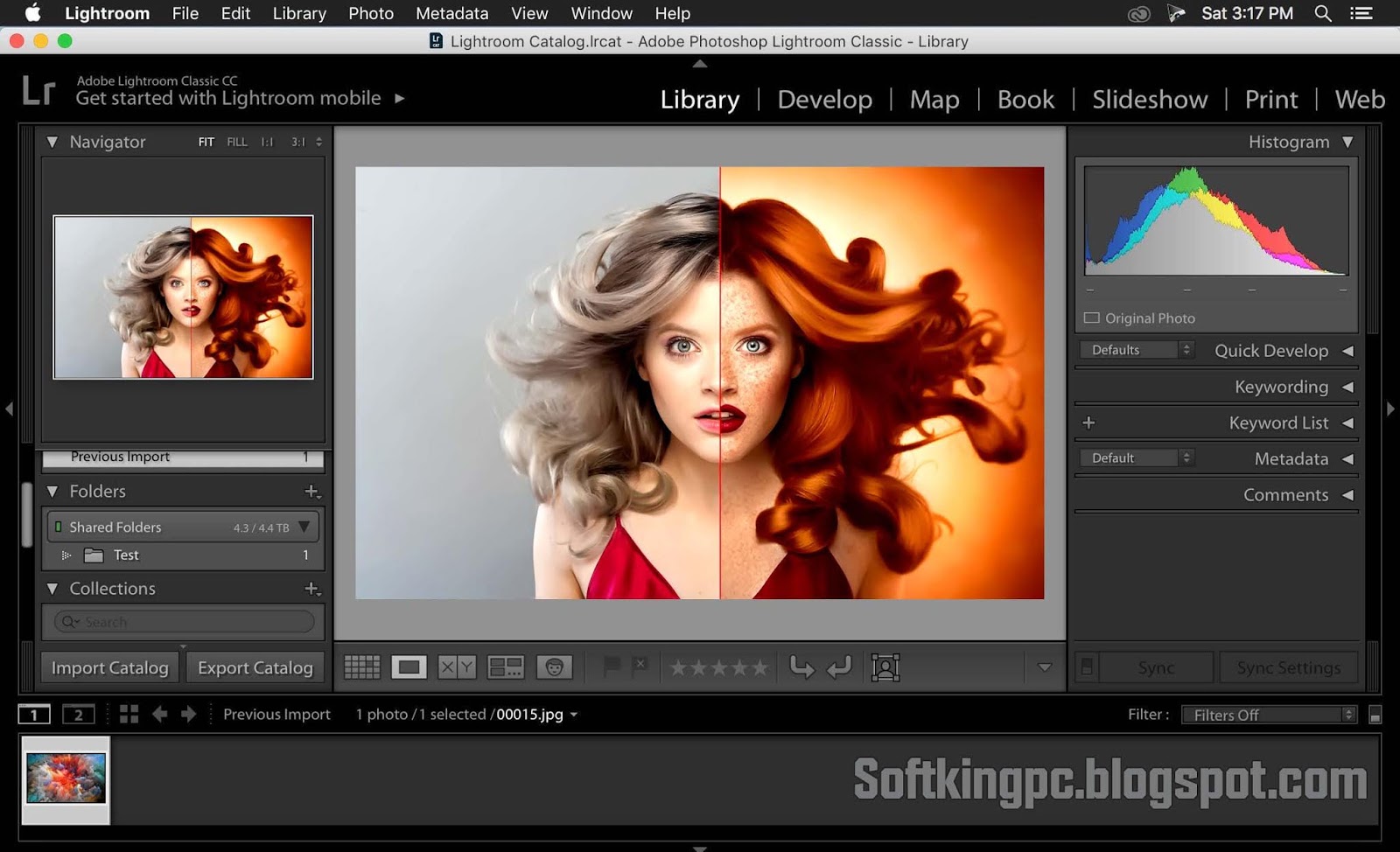Viewport: 1400px width, 852px height.
Task: Collapse the Navigator panel
Action: [52, 141]
